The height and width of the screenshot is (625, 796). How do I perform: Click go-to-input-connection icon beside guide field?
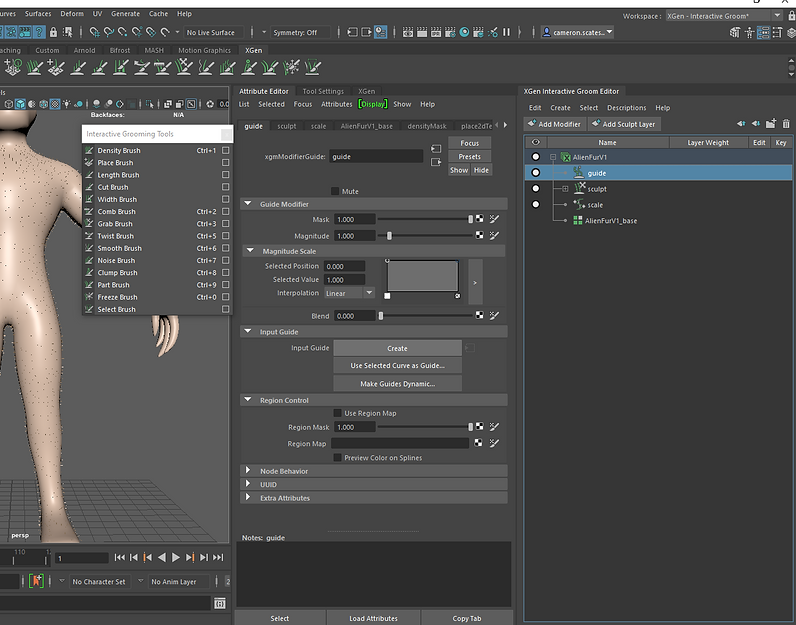tap(436, 149)
